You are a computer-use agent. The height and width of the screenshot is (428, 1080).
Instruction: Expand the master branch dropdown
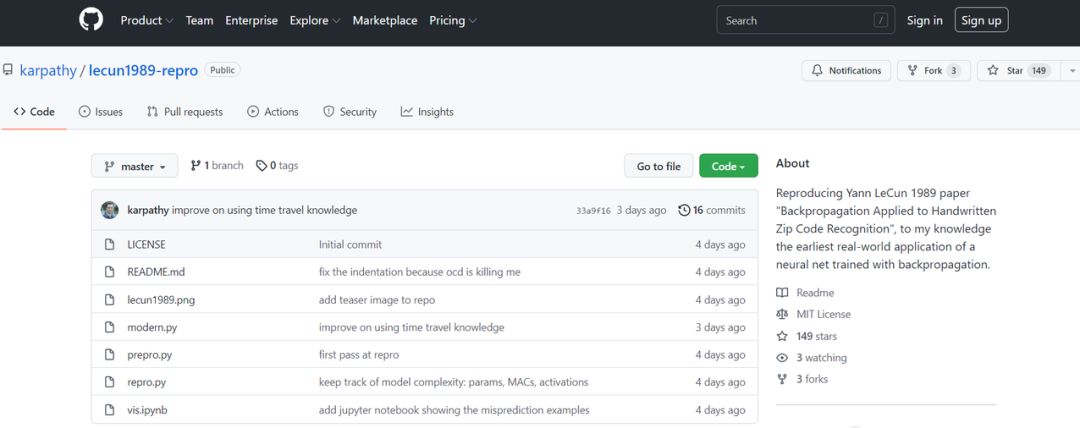(134, 166)
